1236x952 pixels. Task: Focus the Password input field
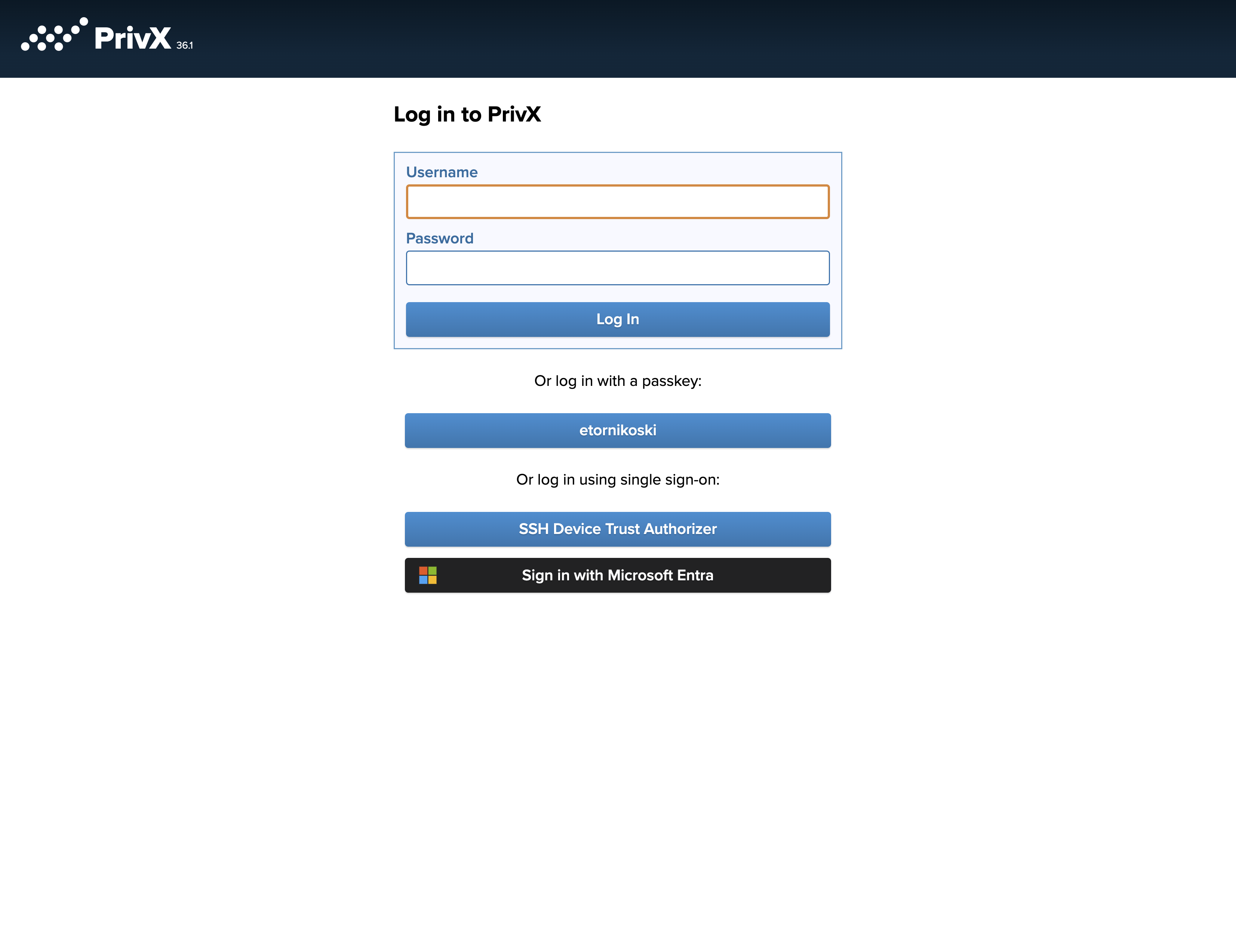click(617, 268)
